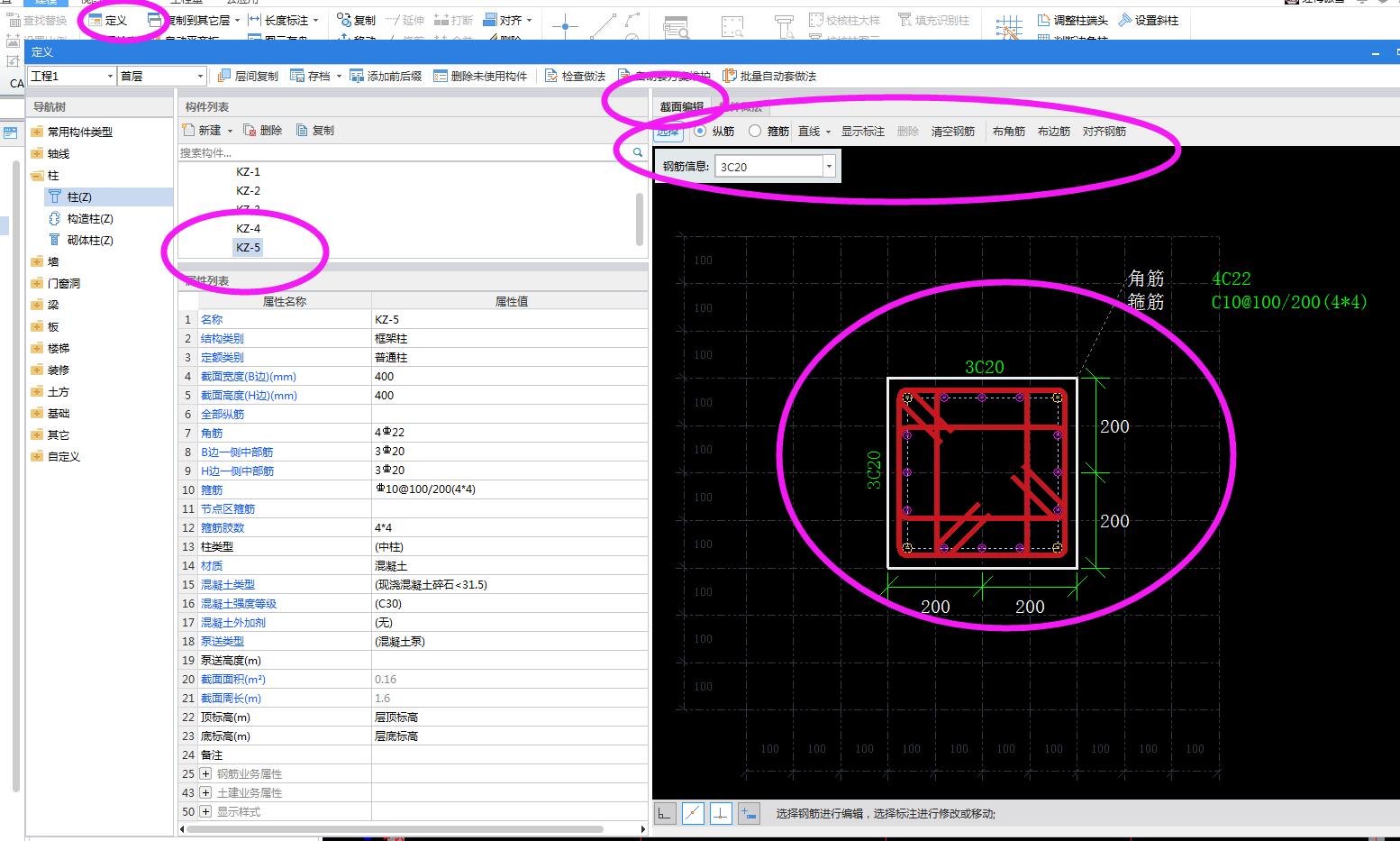Click 清空钢筋 clear rebar button

(x=953, y=132)
